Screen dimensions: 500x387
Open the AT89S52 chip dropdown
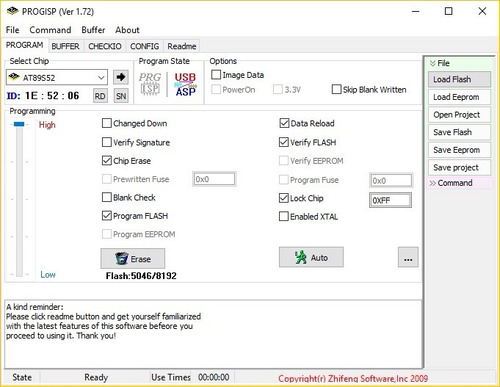101,78
